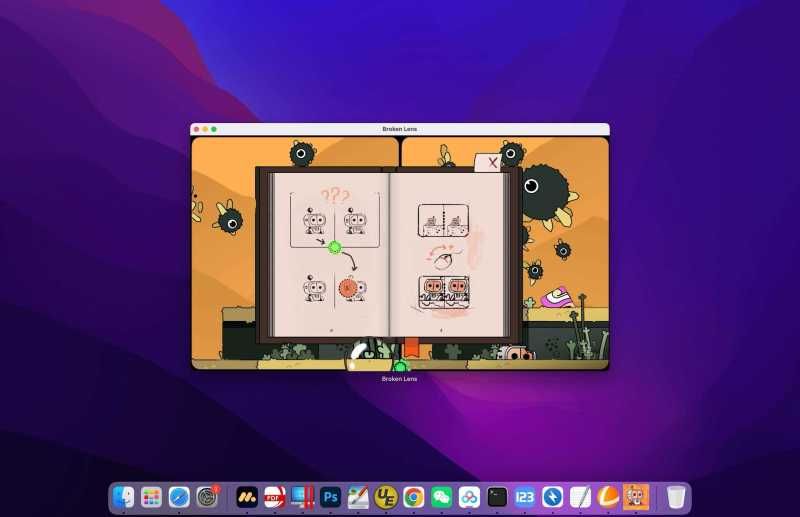This screenshot has width=800, height=517.
Task: Open Finder from the dock
Action: (x=123, y=497)
